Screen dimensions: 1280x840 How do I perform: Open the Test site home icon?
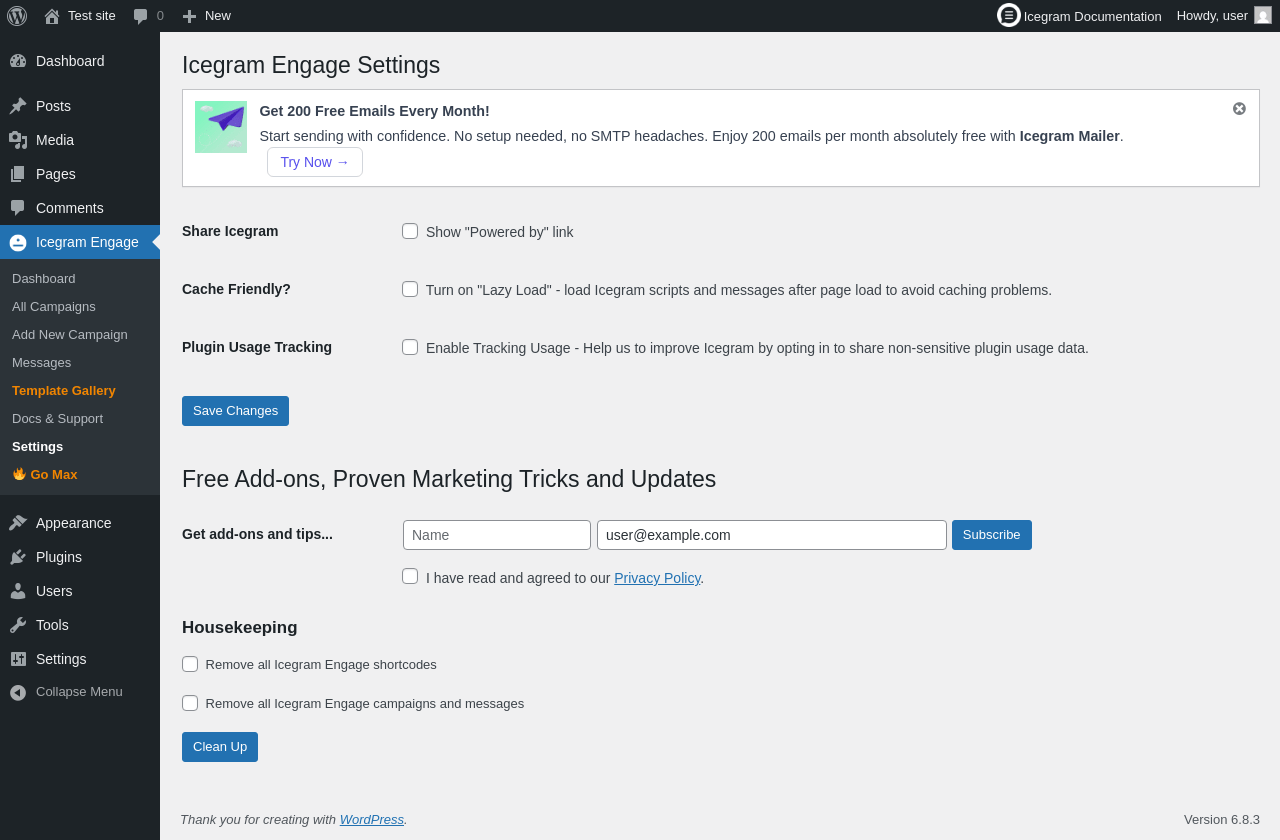[x=52, y=16]
